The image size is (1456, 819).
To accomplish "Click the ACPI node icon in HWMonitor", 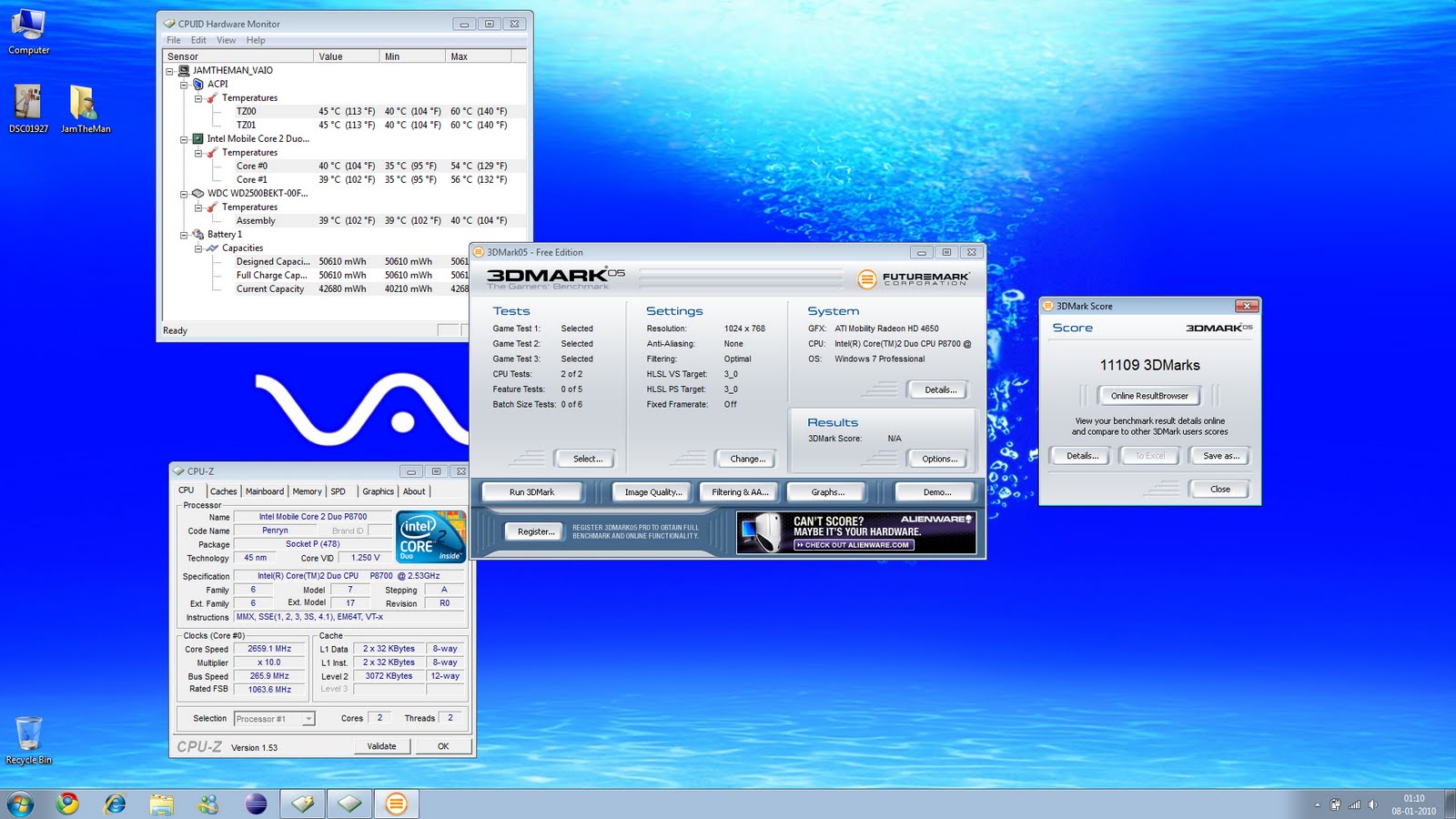I will click(x=198, y=84).
